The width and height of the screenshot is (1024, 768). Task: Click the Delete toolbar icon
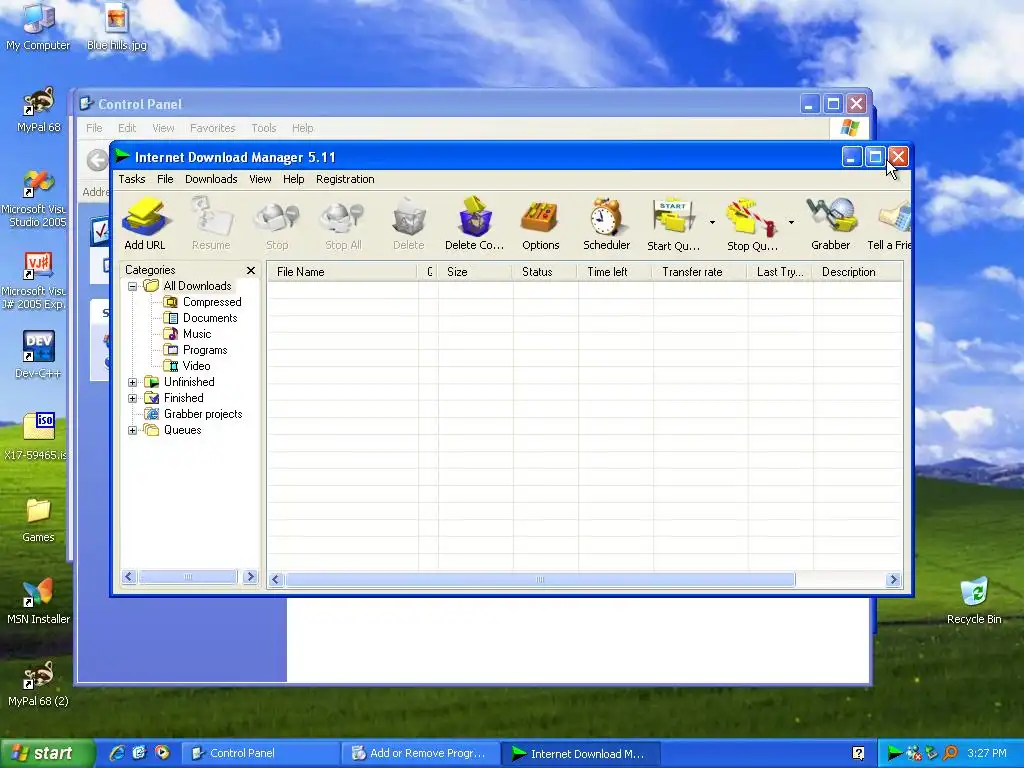(x=409, y=224)
